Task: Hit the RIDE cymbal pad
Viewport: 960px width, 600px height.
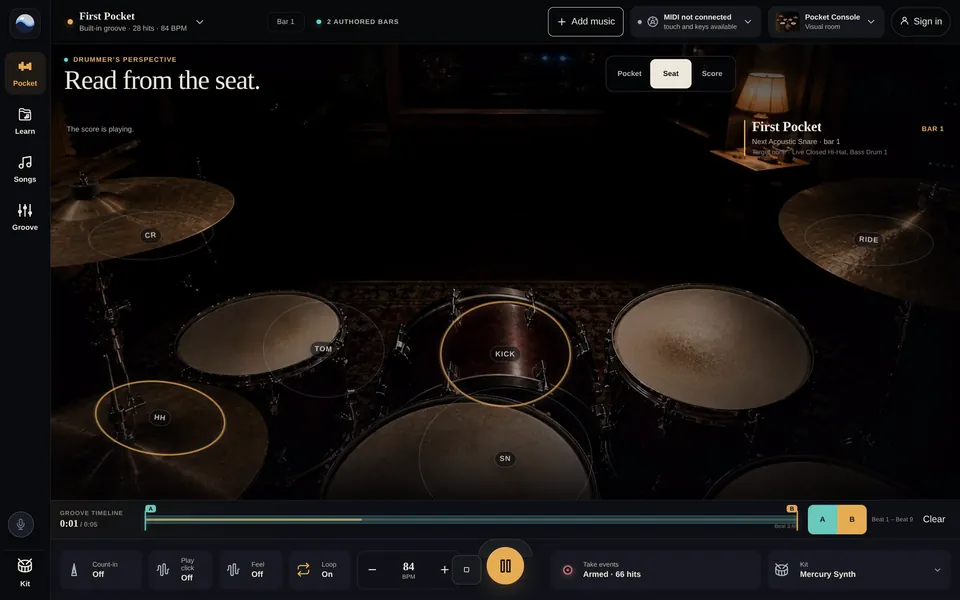Action: 868,239
